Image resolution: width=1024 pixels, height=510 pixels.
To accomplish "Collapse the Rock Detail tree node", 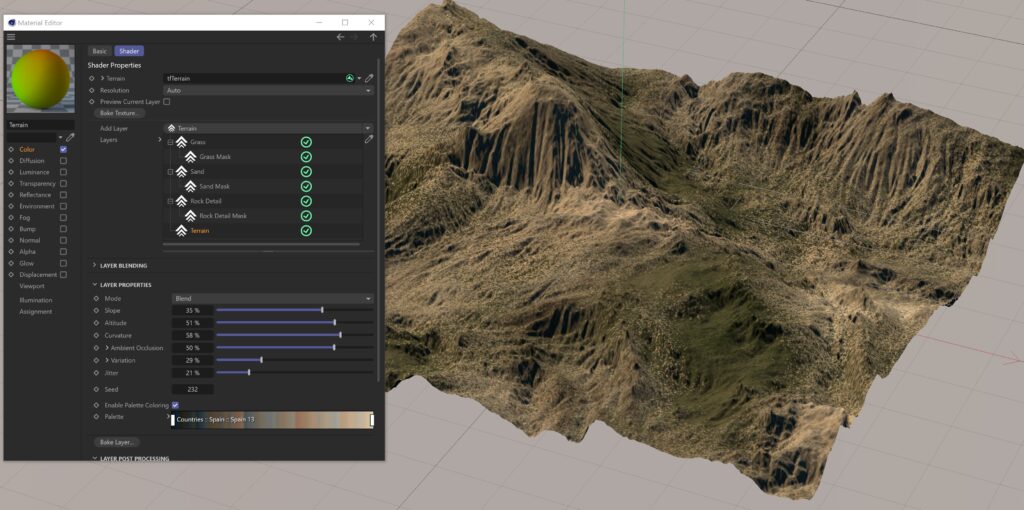I will point(170,201).
